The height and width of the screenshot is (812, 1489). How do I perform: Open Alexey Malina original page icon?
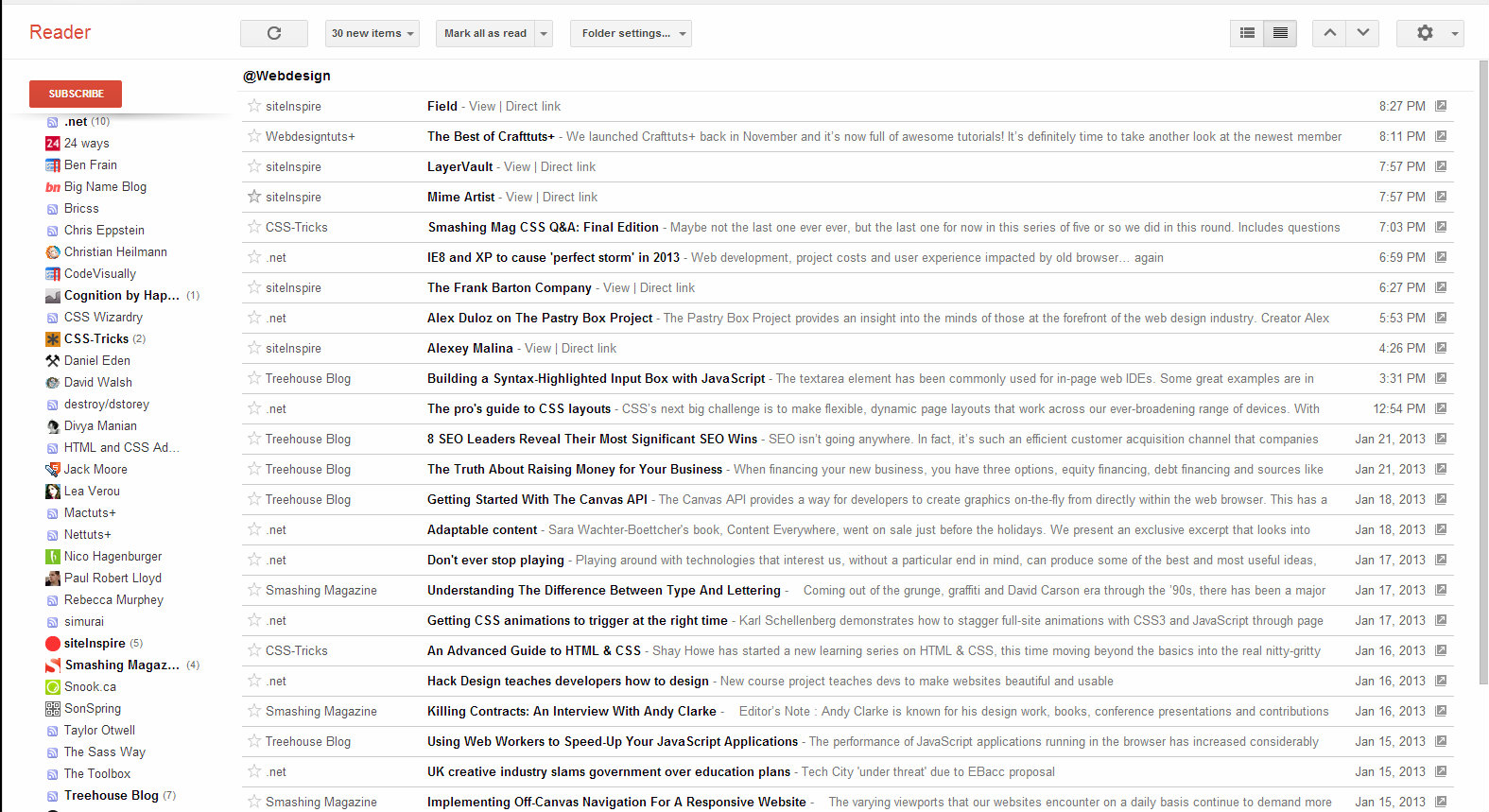[1441, 348]
